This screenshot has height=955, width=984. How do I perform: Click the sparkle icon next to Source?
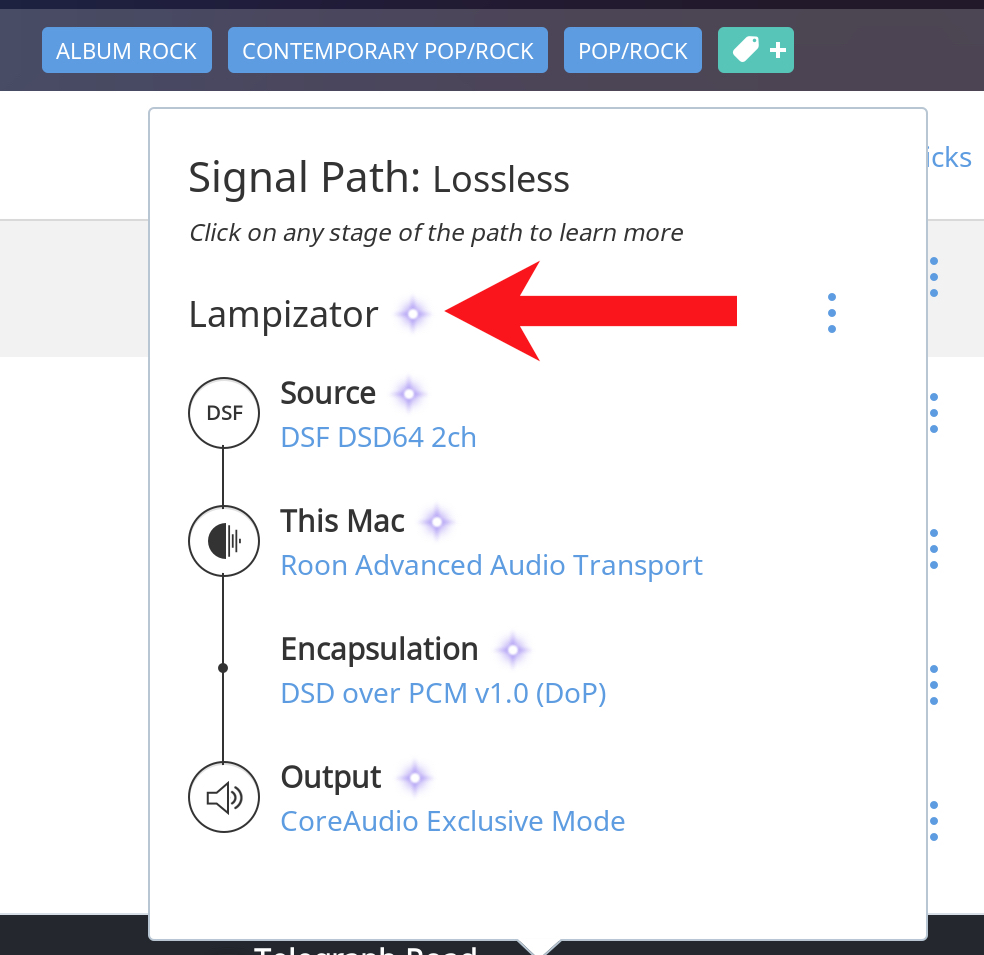point(407,394)
